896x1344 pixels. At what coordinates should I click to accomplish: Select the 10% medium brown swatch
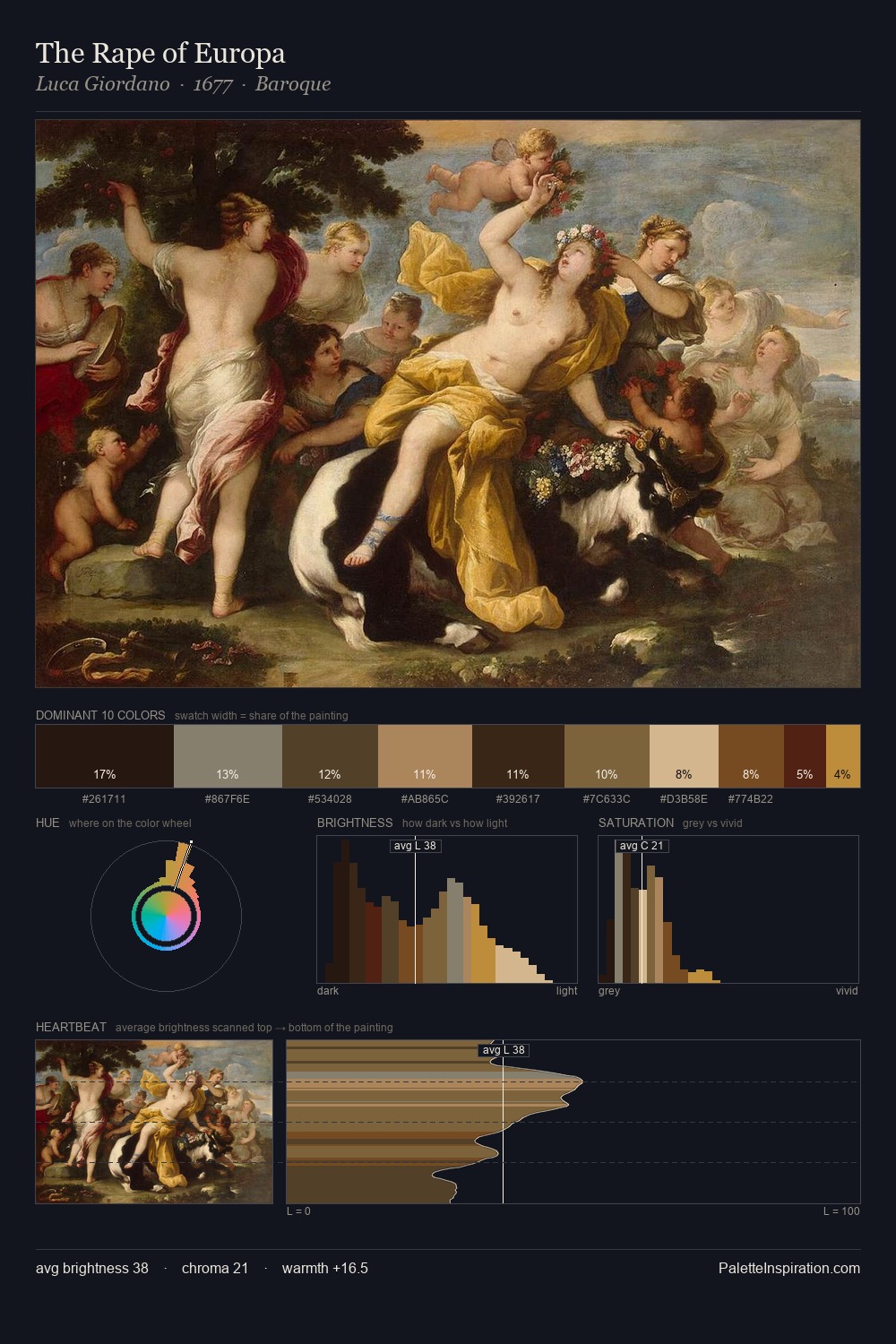tap(607, 756)
